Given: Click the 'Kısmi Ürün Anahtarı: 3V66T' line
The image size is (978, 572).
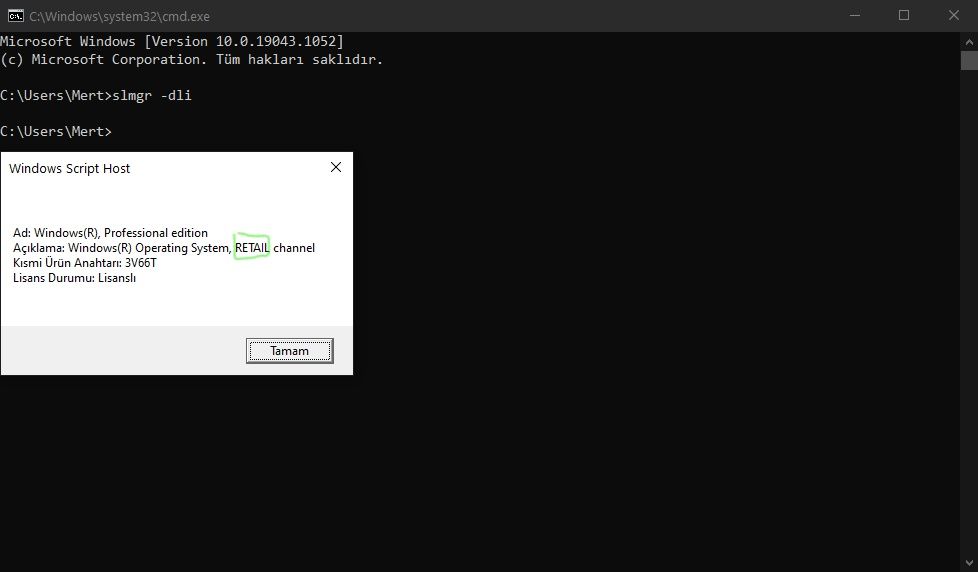Looking at the screenshot, I should point(85,263).
